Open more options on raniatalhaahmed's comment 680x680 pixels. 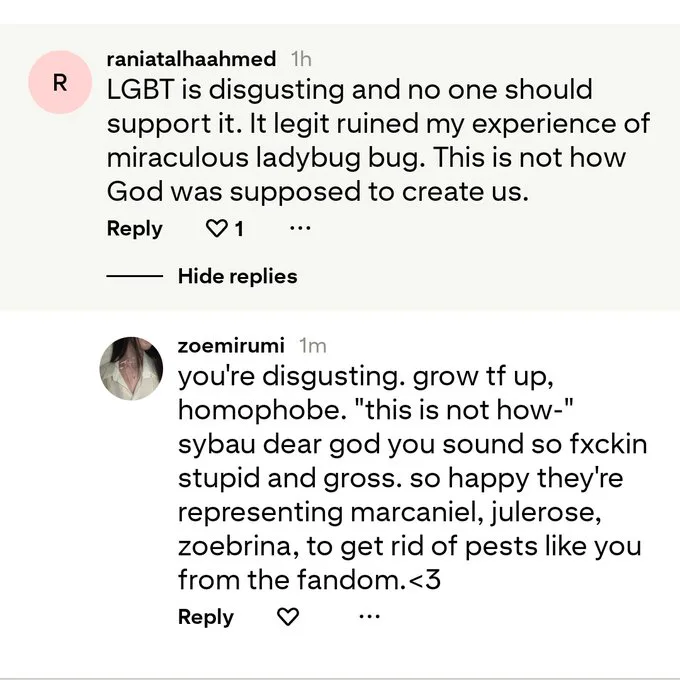pos(301,228)
